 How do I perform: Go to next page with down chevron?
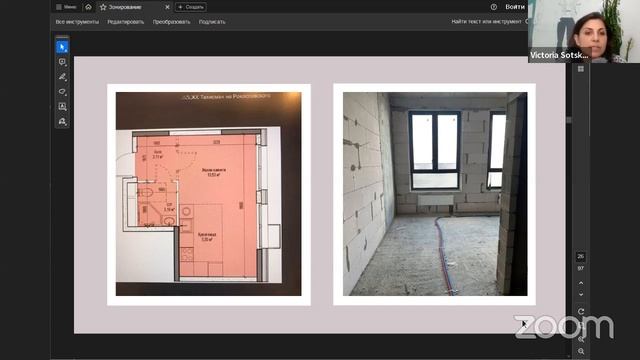point(581,294)
